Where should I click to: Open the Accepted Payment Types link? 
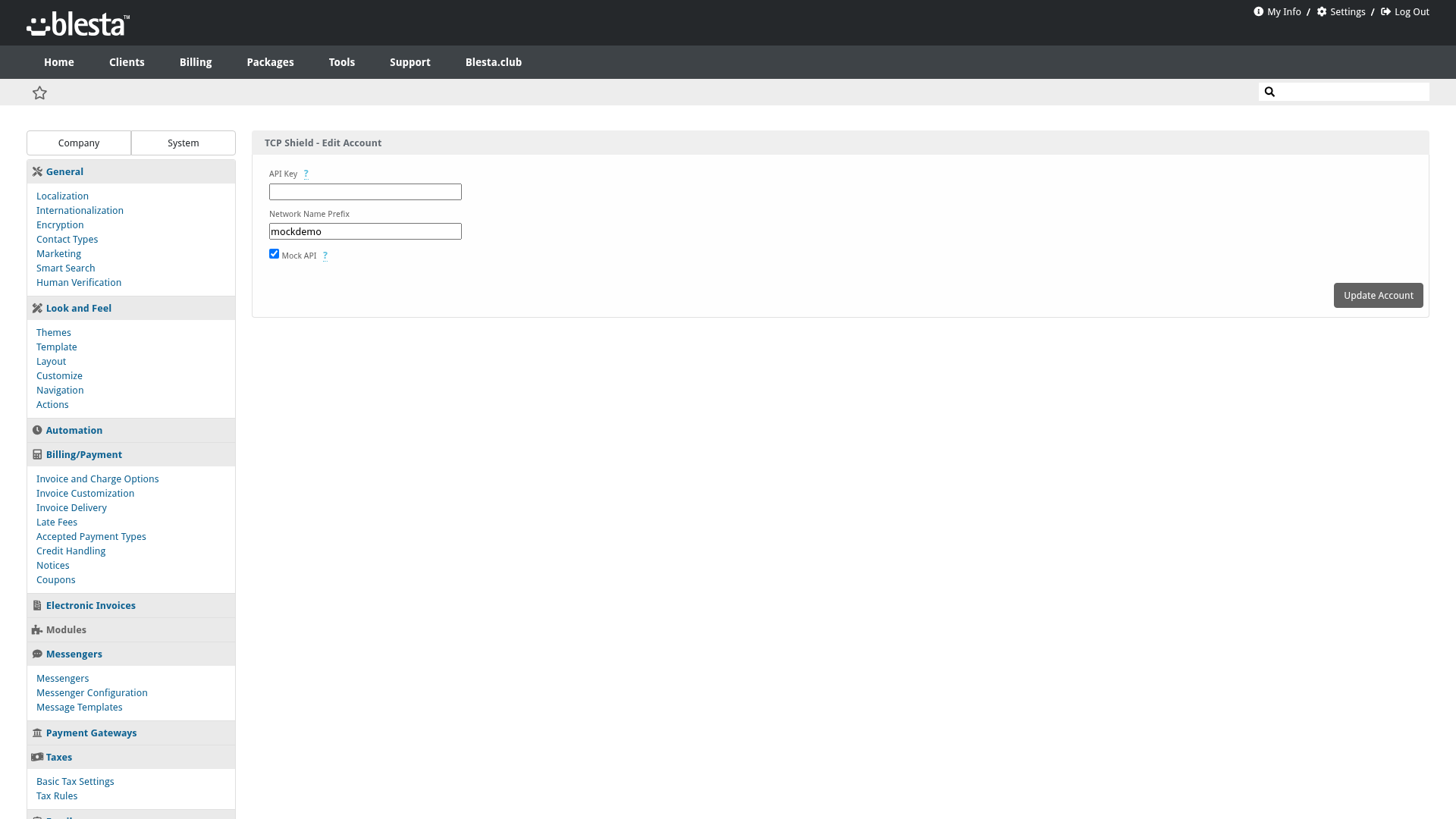pos(91,536)
